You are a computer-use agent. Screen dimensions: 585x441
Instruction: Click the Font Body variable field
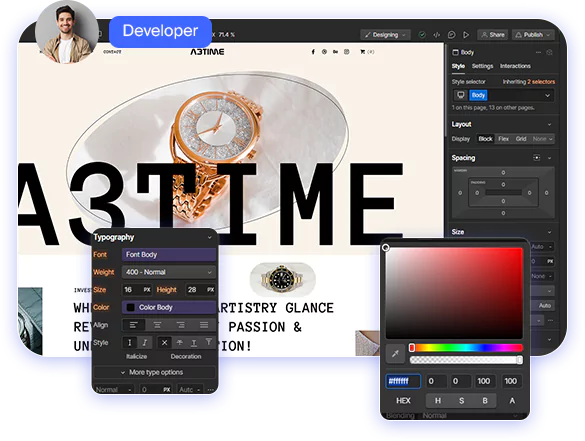pos(169,254)
